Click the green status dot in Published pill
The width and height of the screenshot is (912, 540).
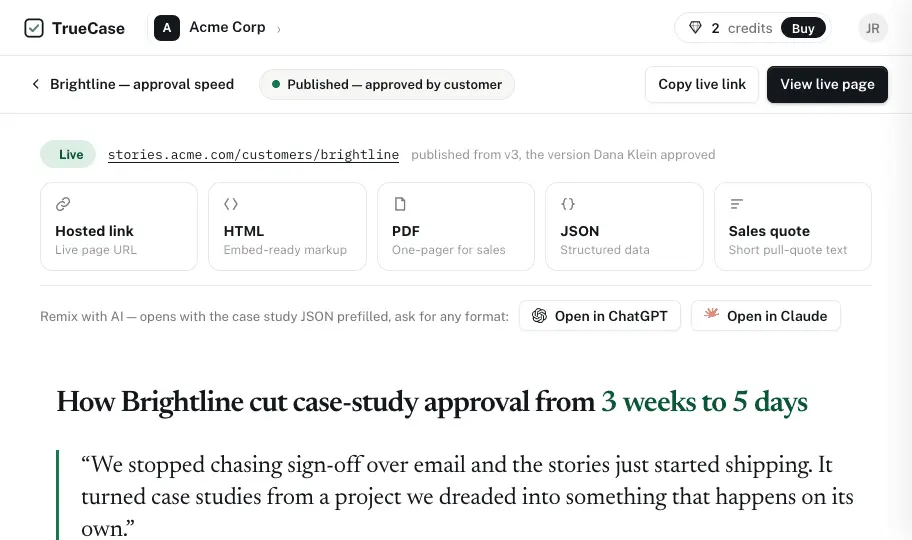[276, 84]
